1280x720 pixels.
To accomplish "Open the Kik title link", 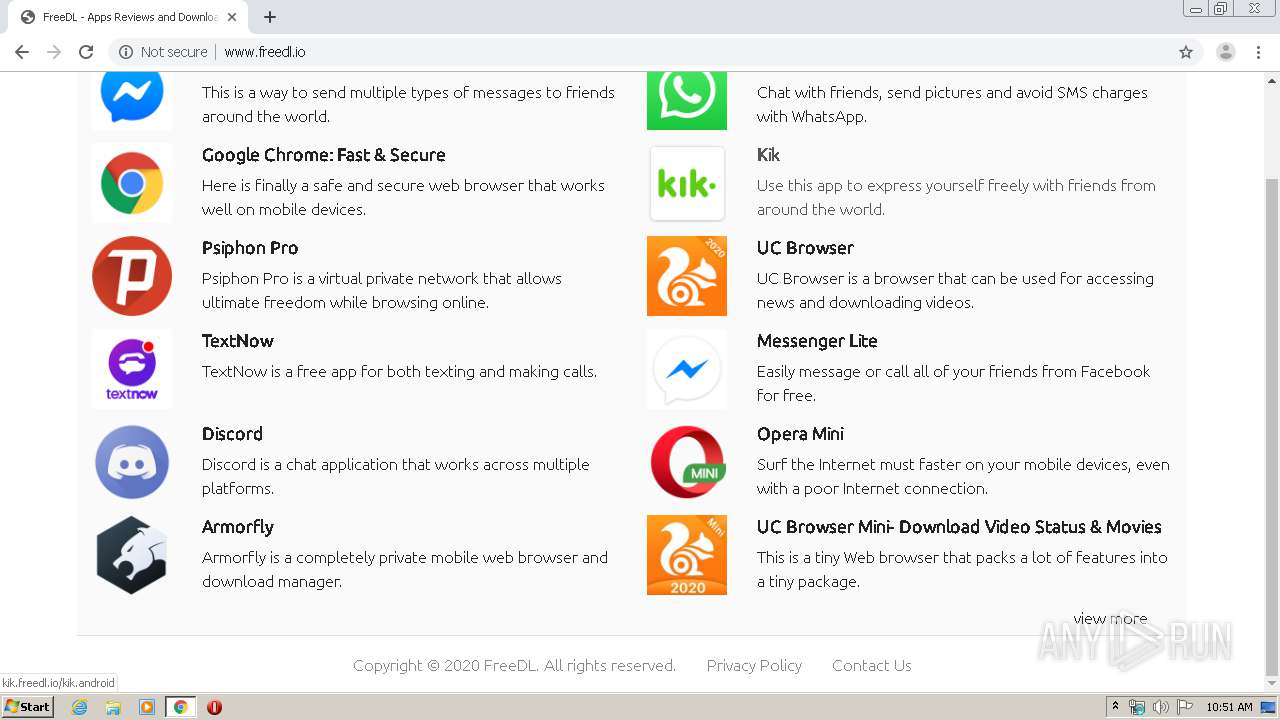I will click(768, 155).
